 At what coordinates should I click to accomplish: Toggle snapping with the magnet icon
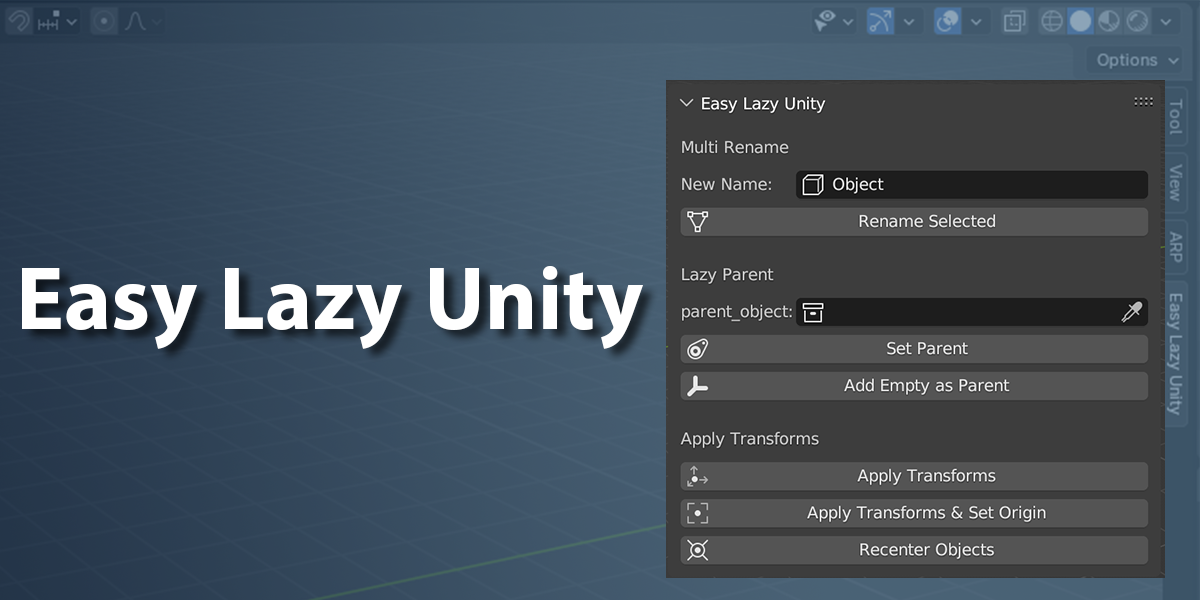tap(20, 21)
